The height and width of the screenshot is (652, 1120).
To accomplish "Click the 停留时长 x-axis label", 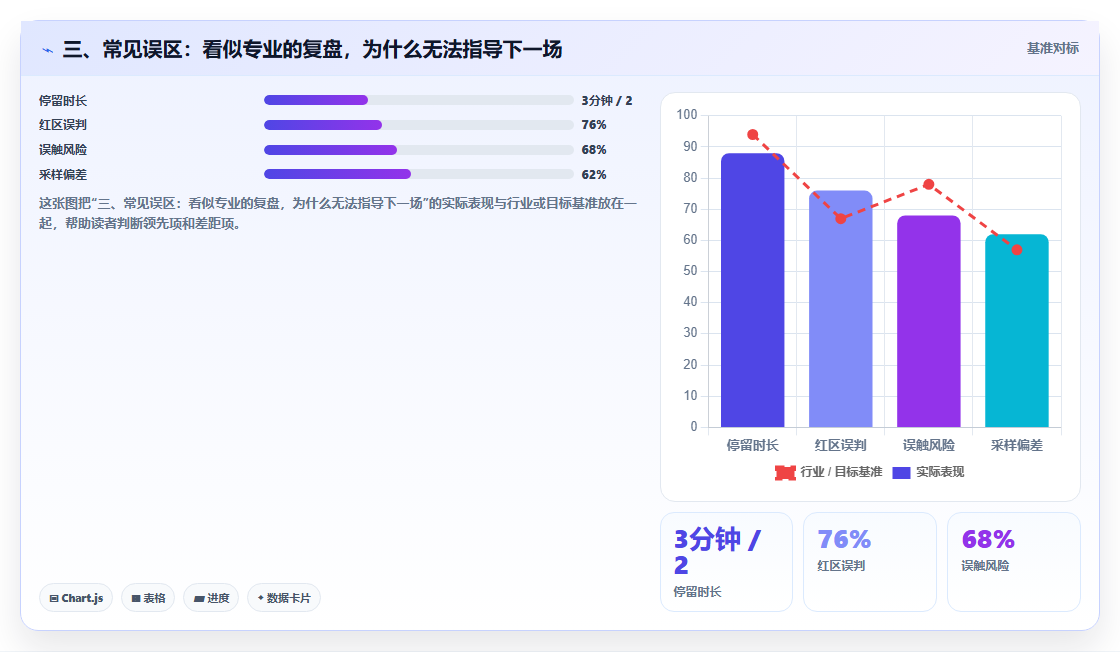I will 752,446.
